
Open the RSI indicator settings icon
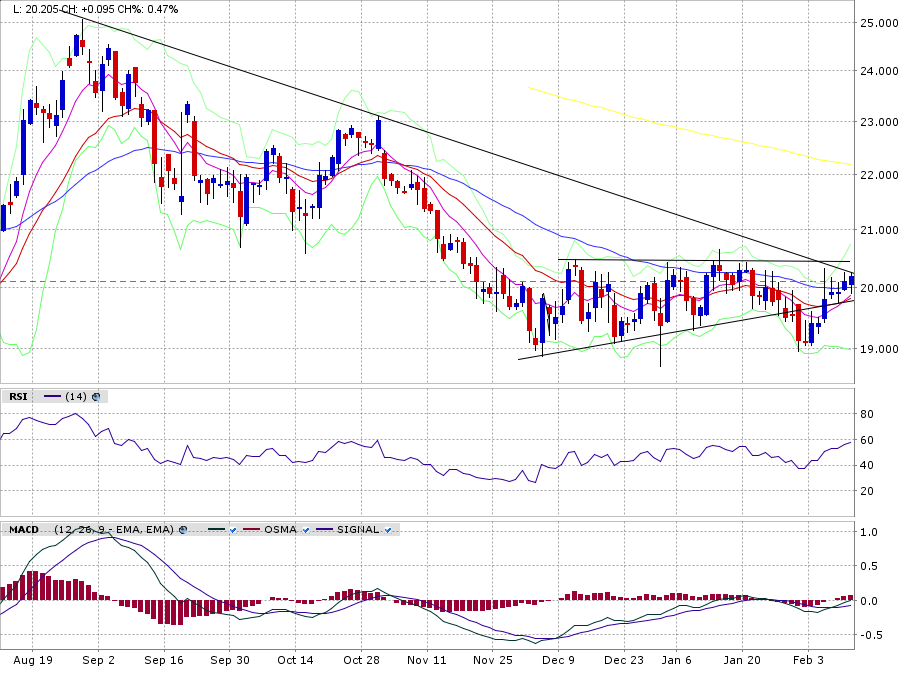click(97, 397)
